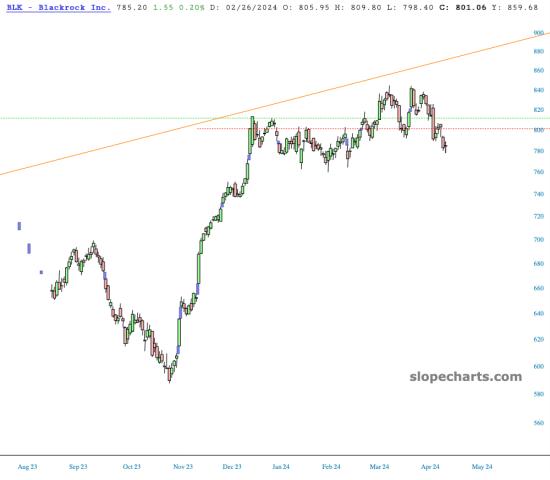This screenshot has width=550, height=480.
Task: Select the orange ascending trendline
Action: [275, 104]
